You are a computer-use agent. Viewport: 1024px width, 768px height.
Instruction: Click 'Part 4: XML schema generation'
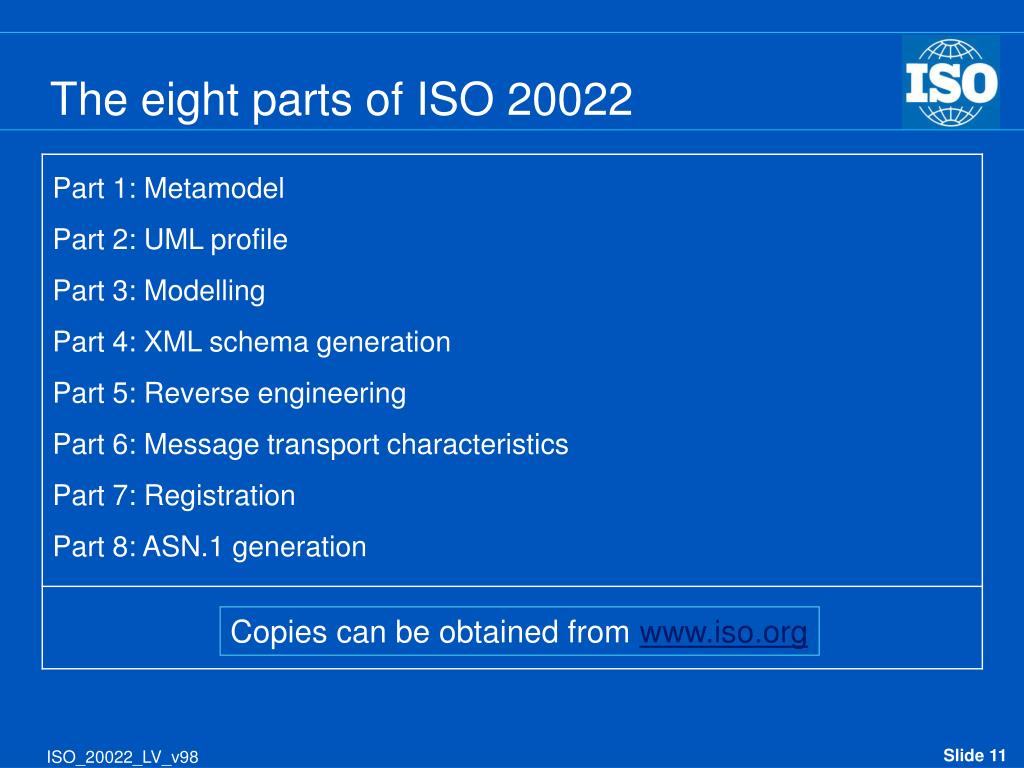point(251,342)
